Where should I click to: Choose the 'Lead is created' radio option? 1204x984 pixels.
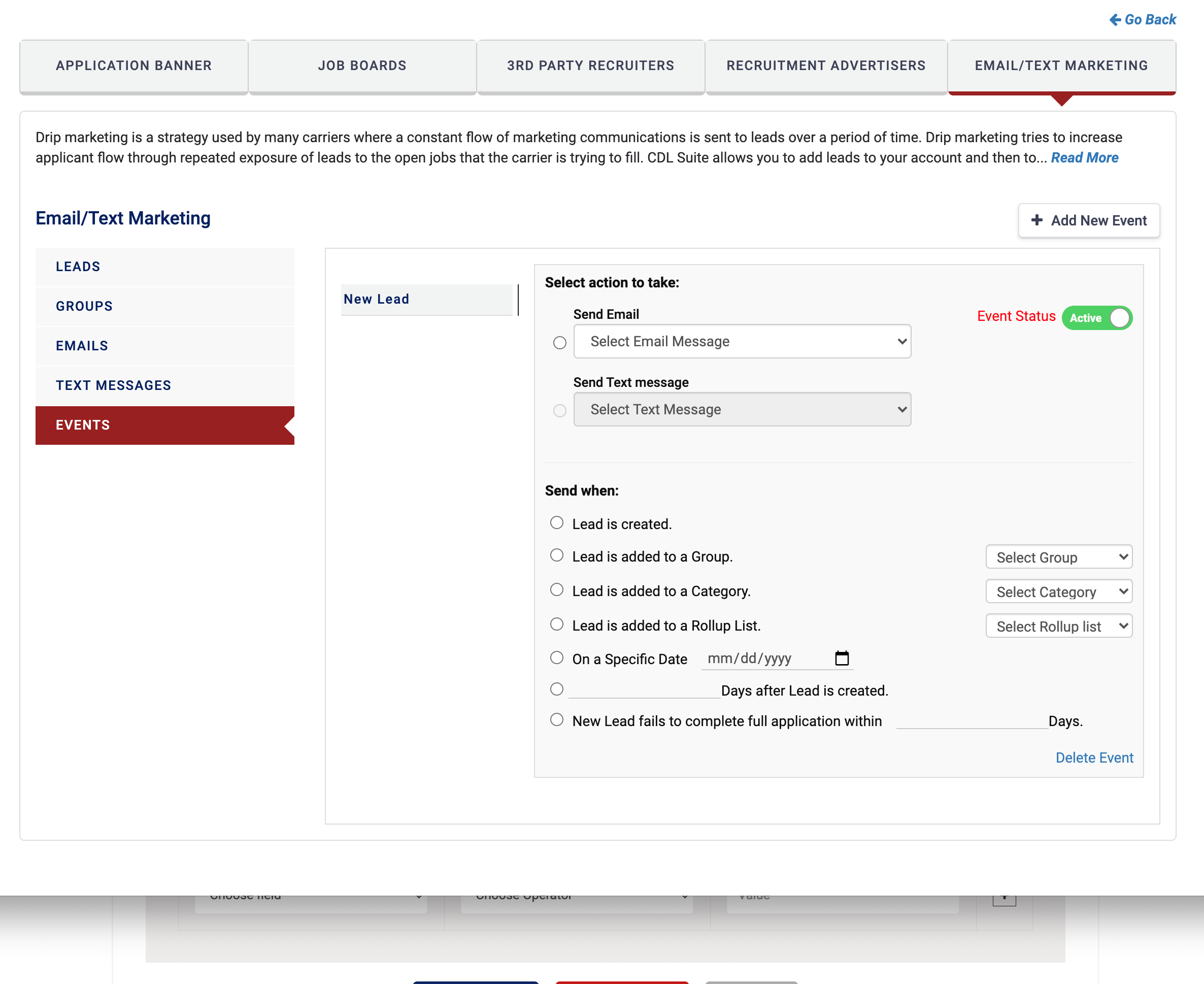(x=556, y=522)
